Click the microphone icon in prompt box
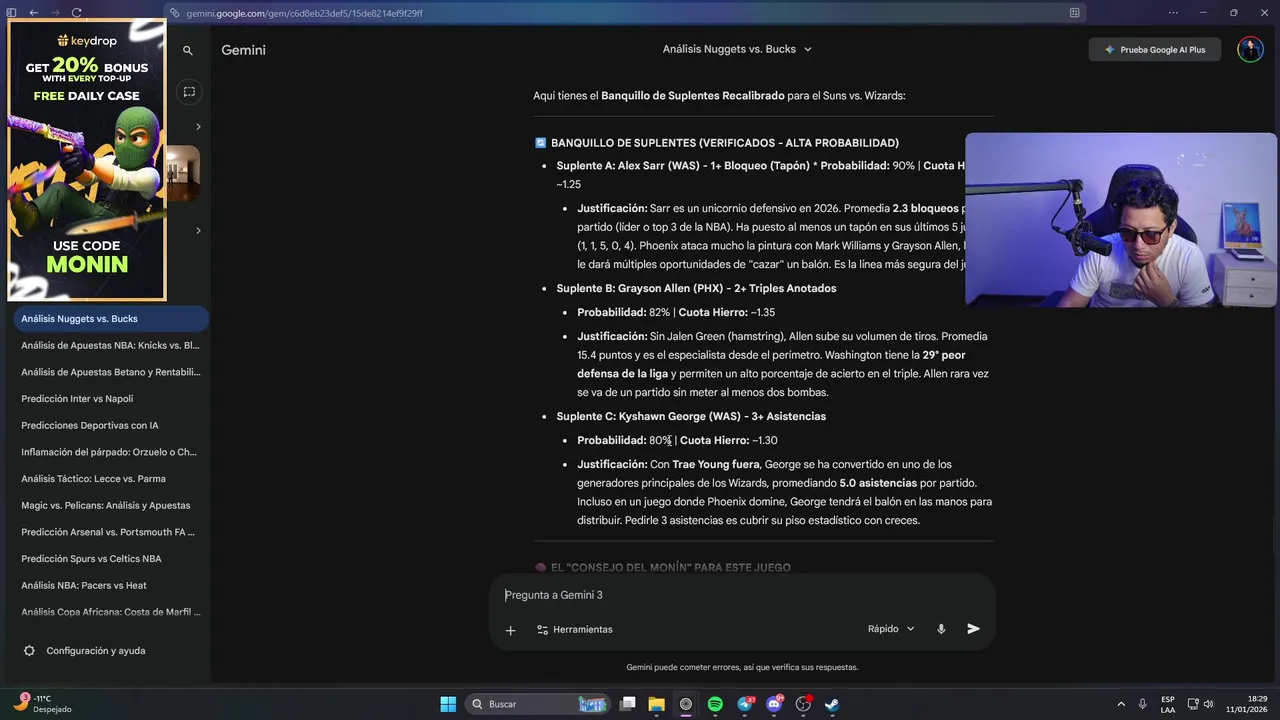The image size is (1280, 720). point(941,629)
